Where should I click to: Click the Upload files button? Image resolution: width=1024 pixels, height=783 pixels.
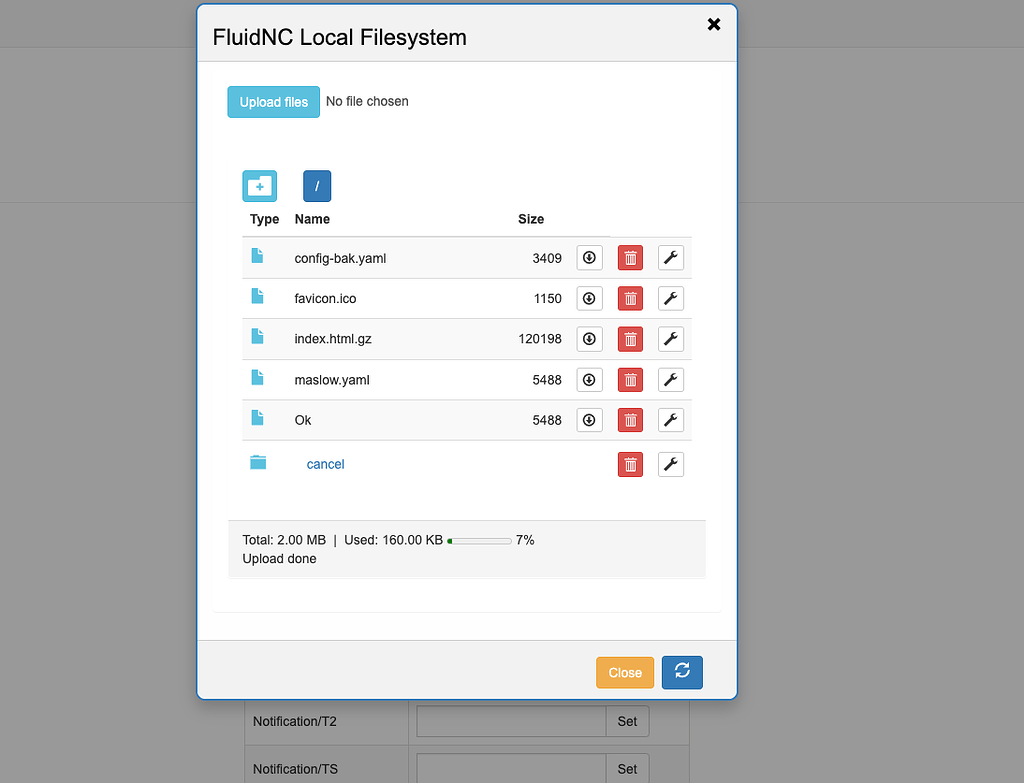tap(273, 101)
